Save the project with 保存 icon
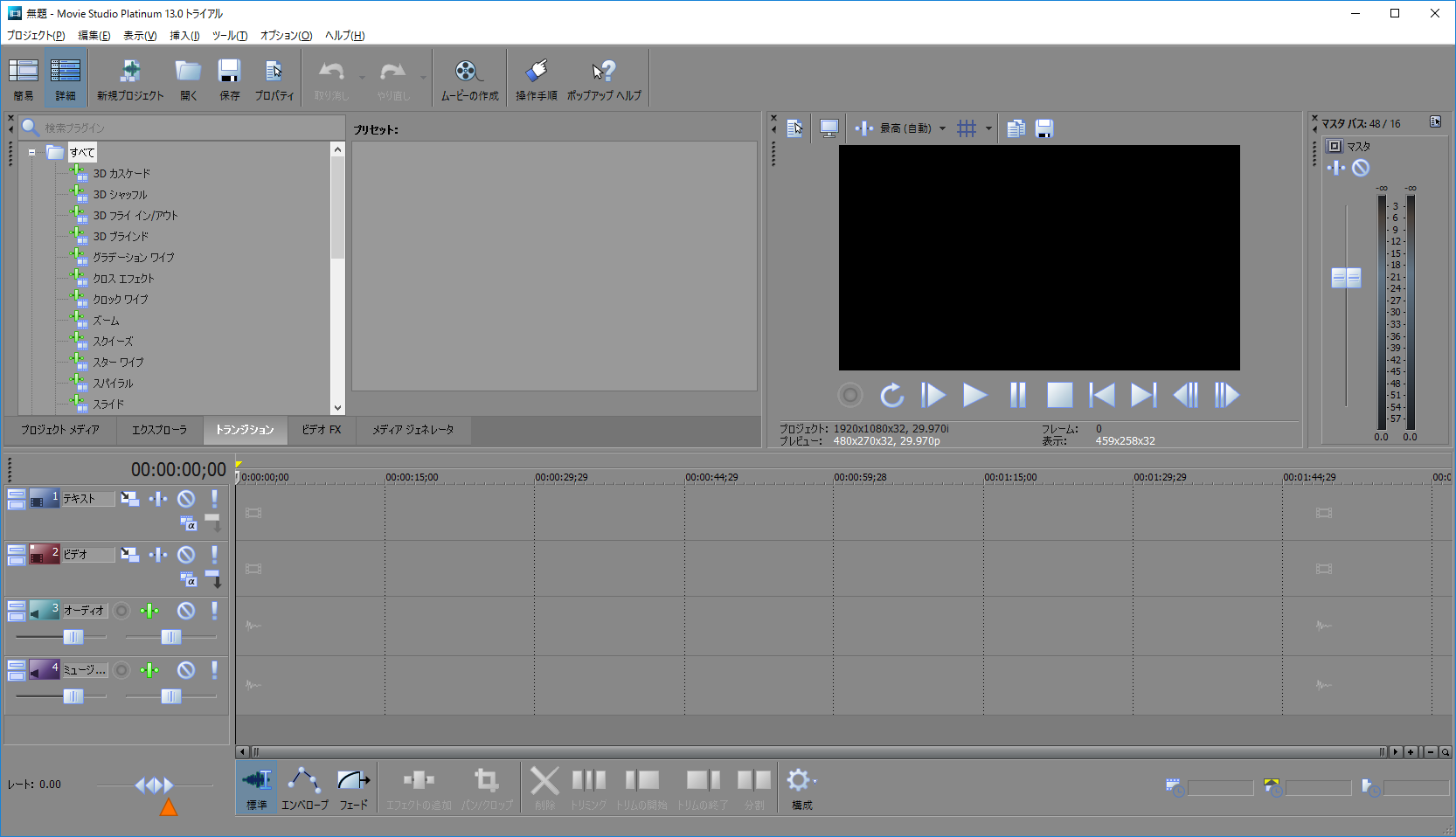Screen dimensions: 1456x837 click(229, 79)
